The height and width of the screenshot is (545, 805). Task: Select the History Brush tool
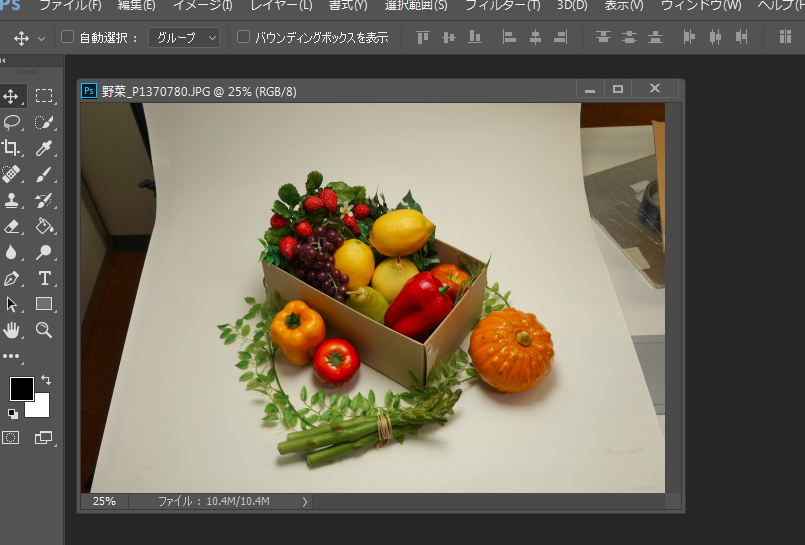click(x=44, y=200)
